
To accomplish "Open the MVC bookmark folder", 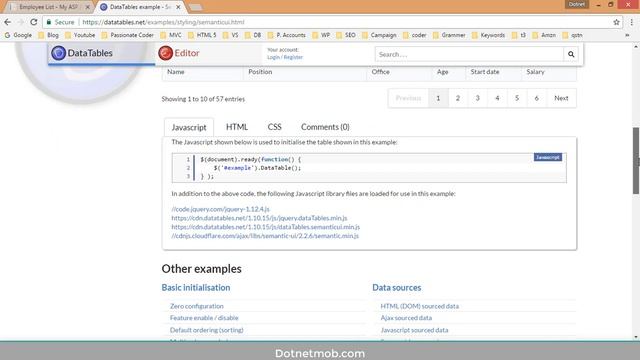I will pyautogui.click(x=171, y=35).
